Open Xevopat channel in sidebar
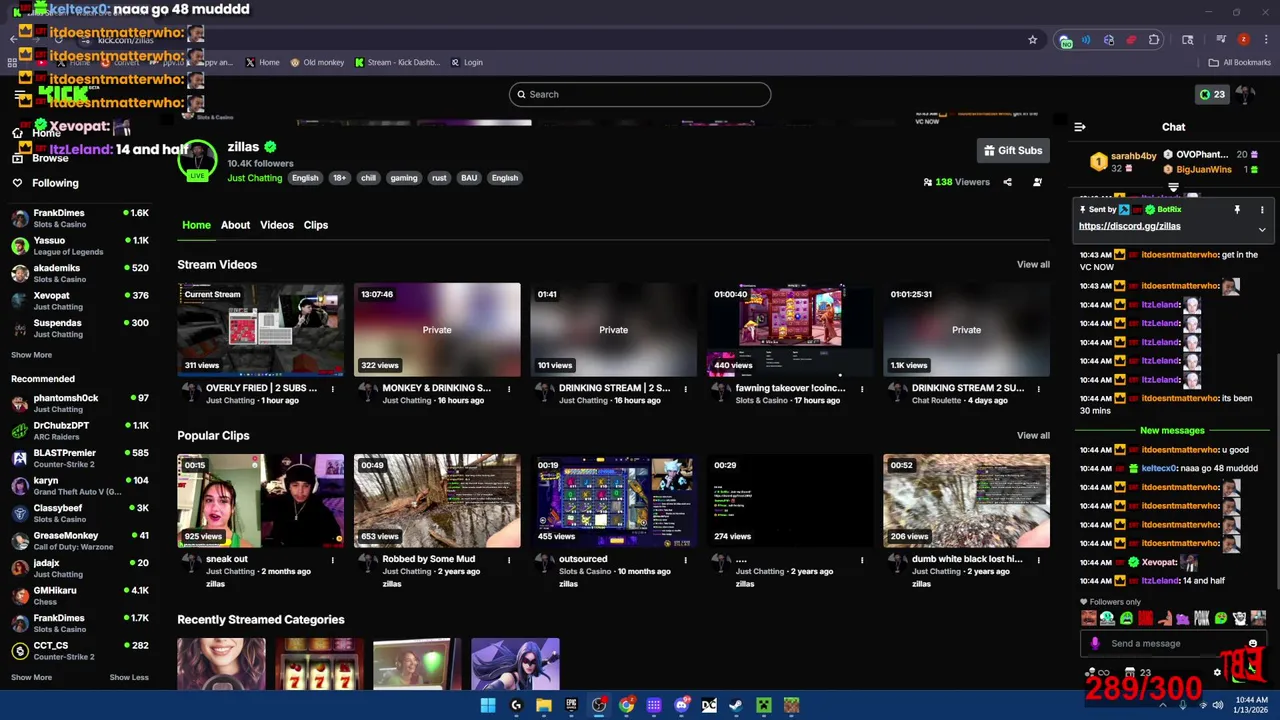 [x=80, y=301]
